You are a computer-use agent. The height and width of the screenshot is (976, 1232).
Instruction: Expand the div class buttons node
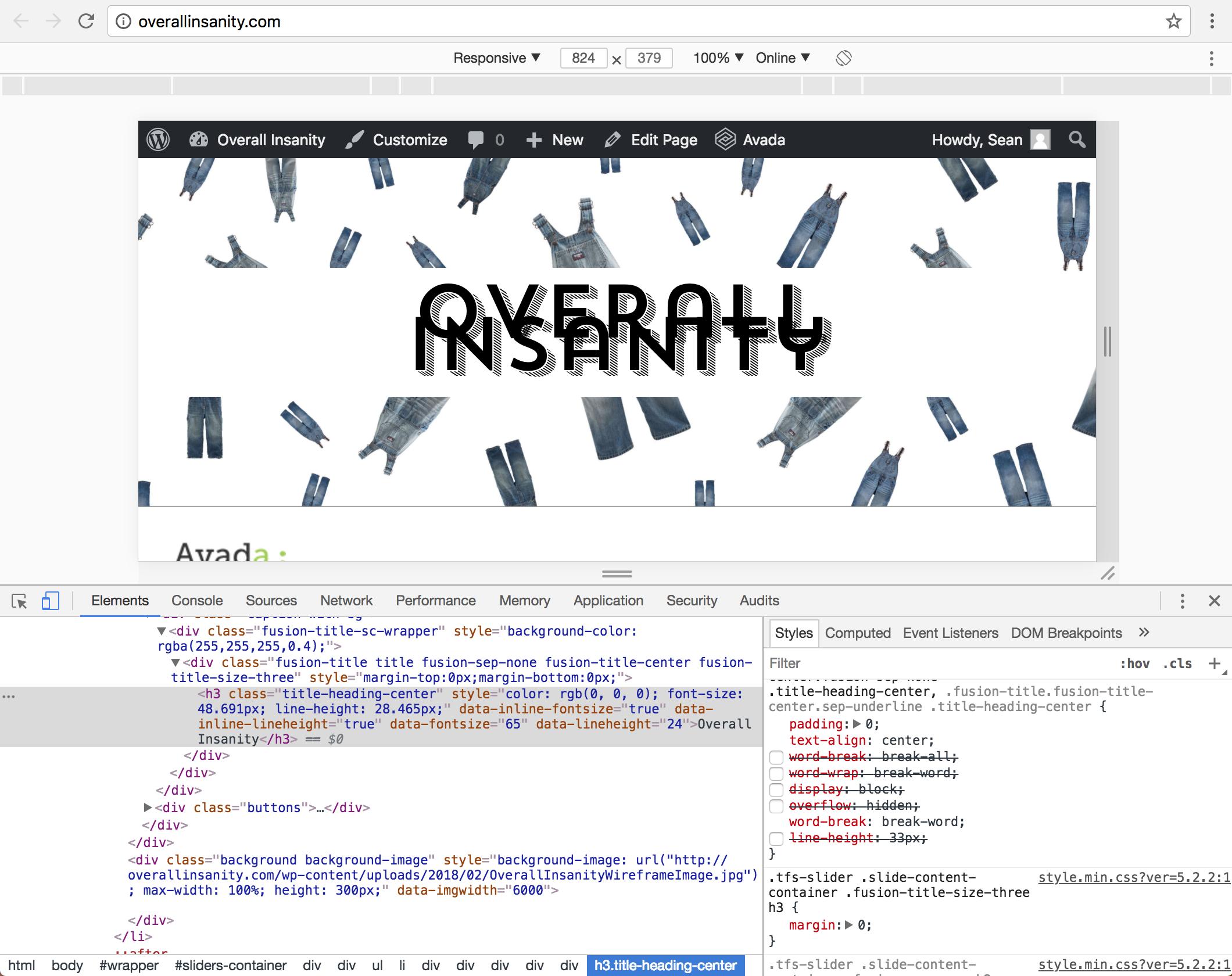(148, 808)
